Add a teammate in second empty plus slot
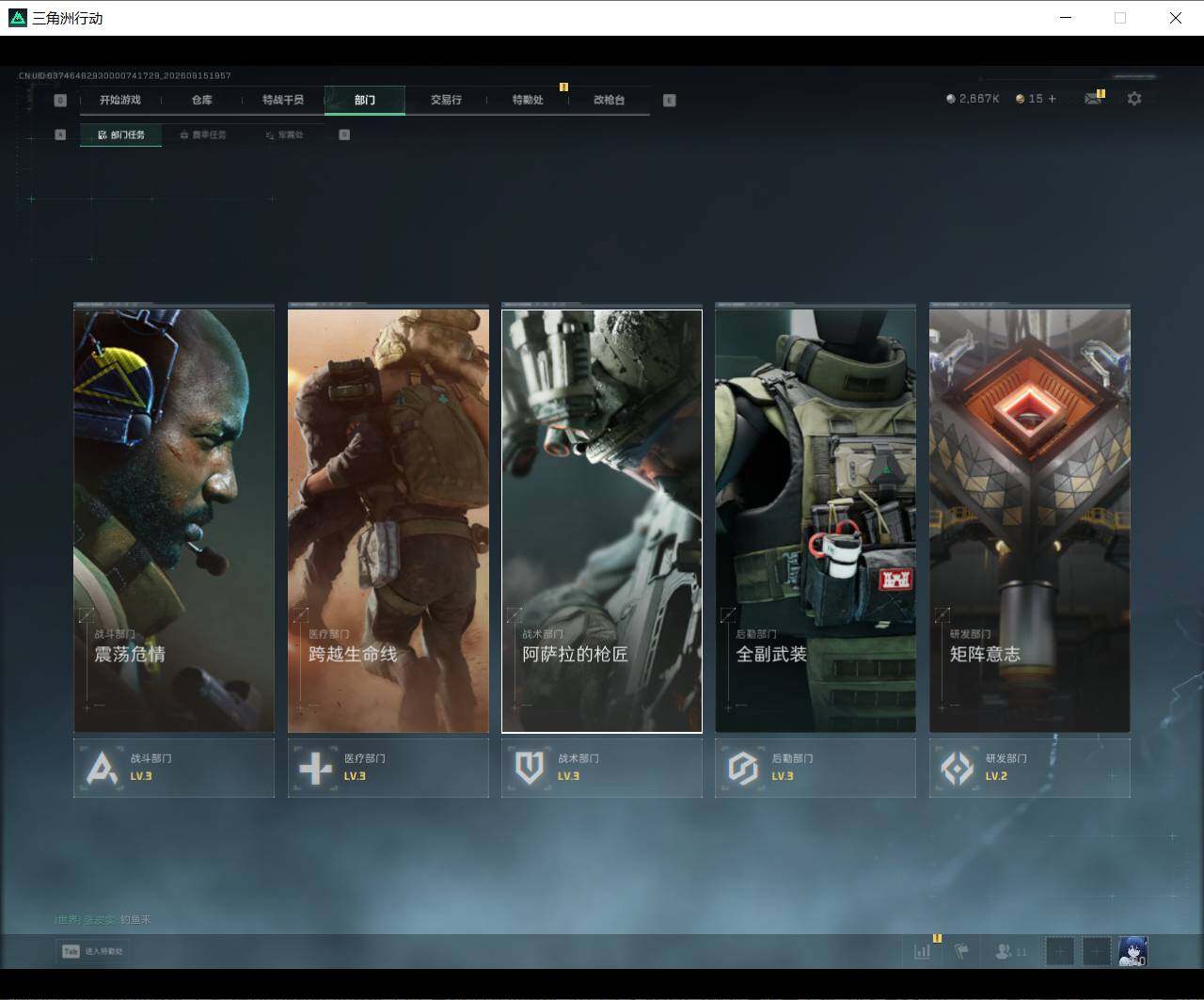 [1096, 951]
